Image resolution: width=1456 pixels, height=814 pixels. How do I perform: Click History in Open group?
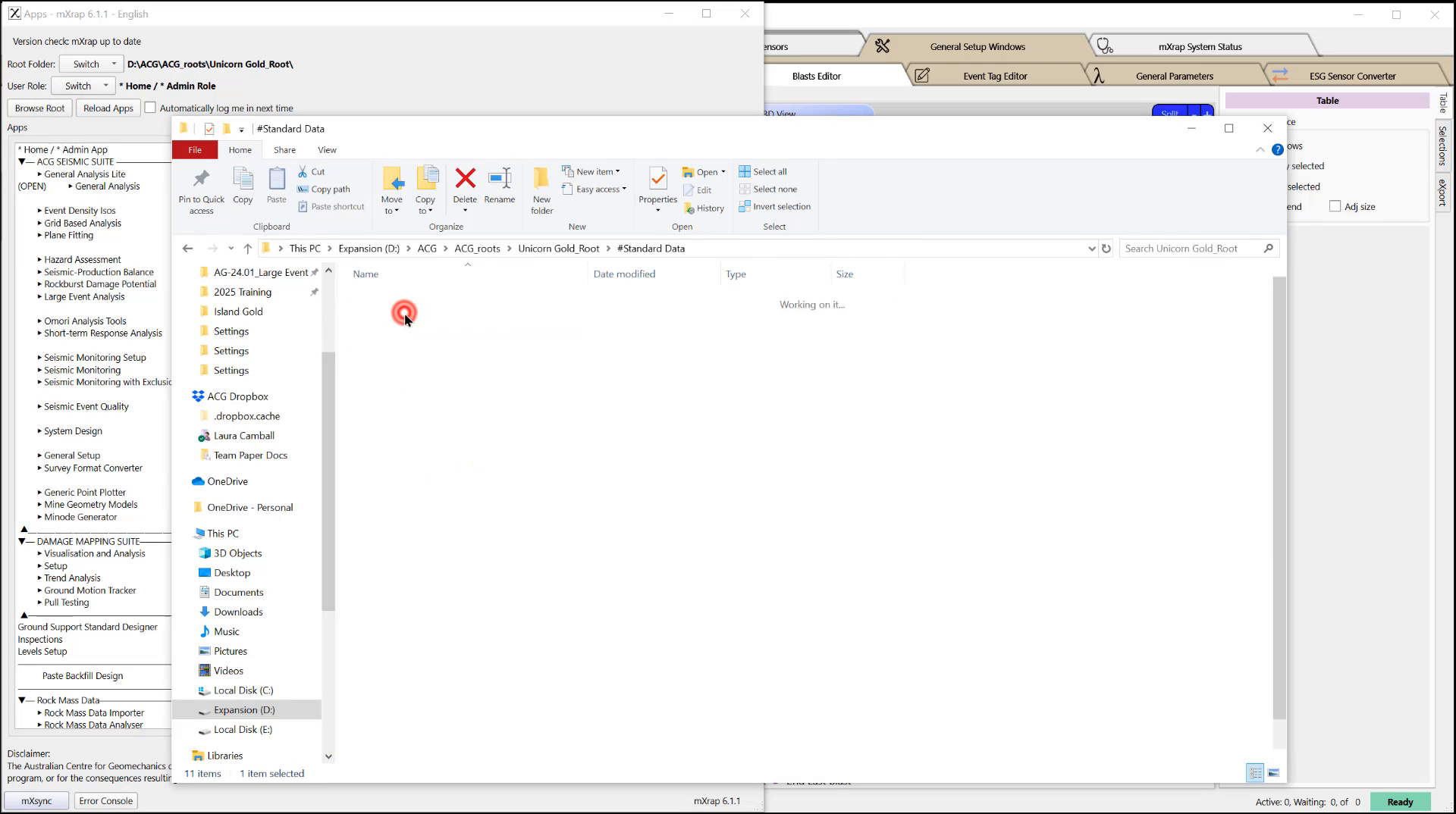click(x=704, y=208)
